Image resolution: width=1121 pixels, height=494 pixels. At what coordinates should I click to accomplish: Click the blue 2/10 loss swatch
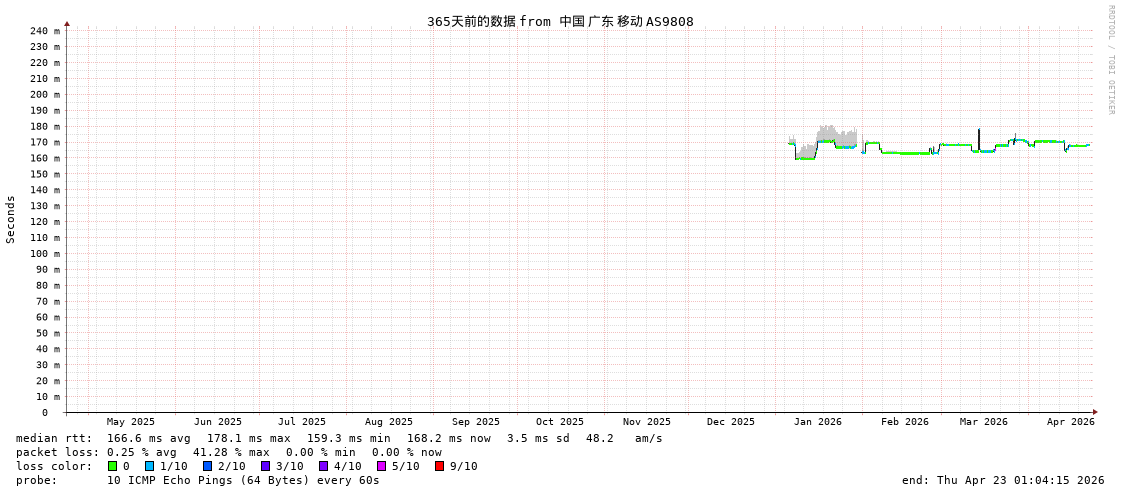(207, 466)
